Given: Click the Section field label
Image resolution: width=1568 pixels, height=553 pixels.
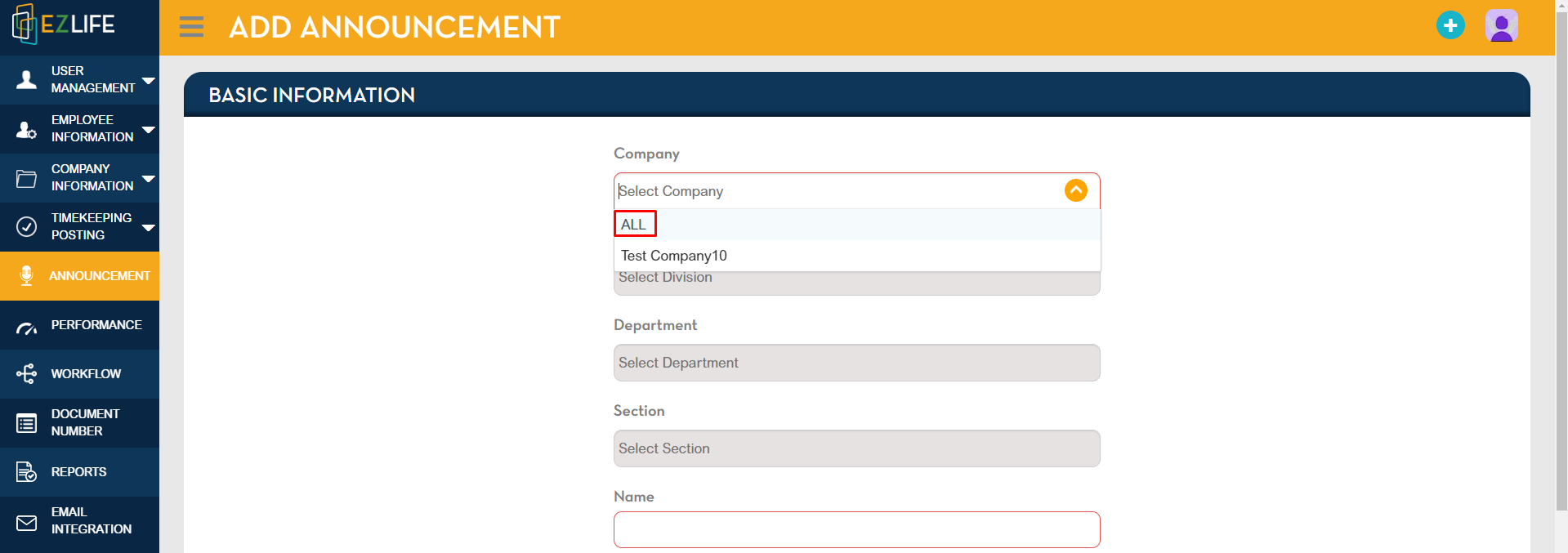Looking at the screenshot, I should pos(639,411).
